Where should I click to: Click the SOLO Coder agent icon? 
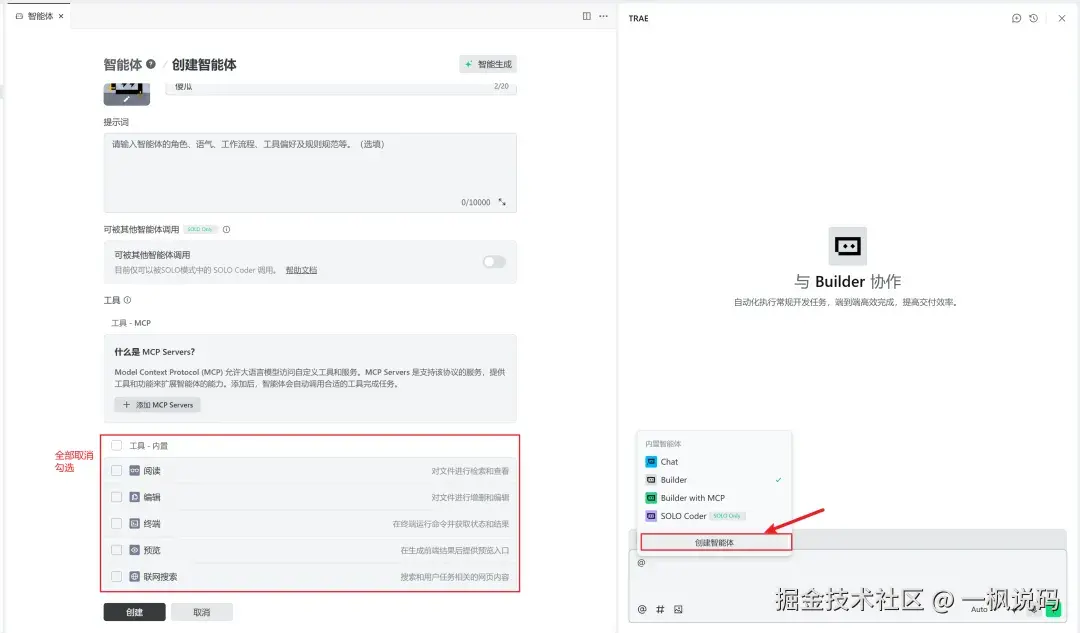click(x=651, y=516)
